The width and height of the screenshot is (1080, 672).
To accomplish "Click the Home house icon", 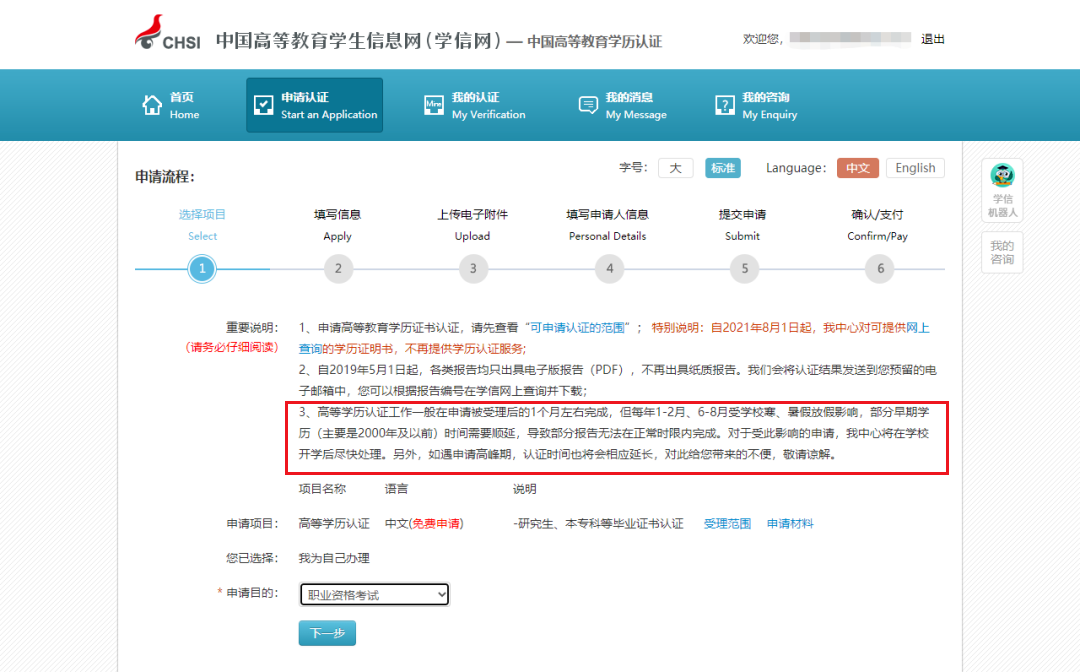I will tap(152, 105).
